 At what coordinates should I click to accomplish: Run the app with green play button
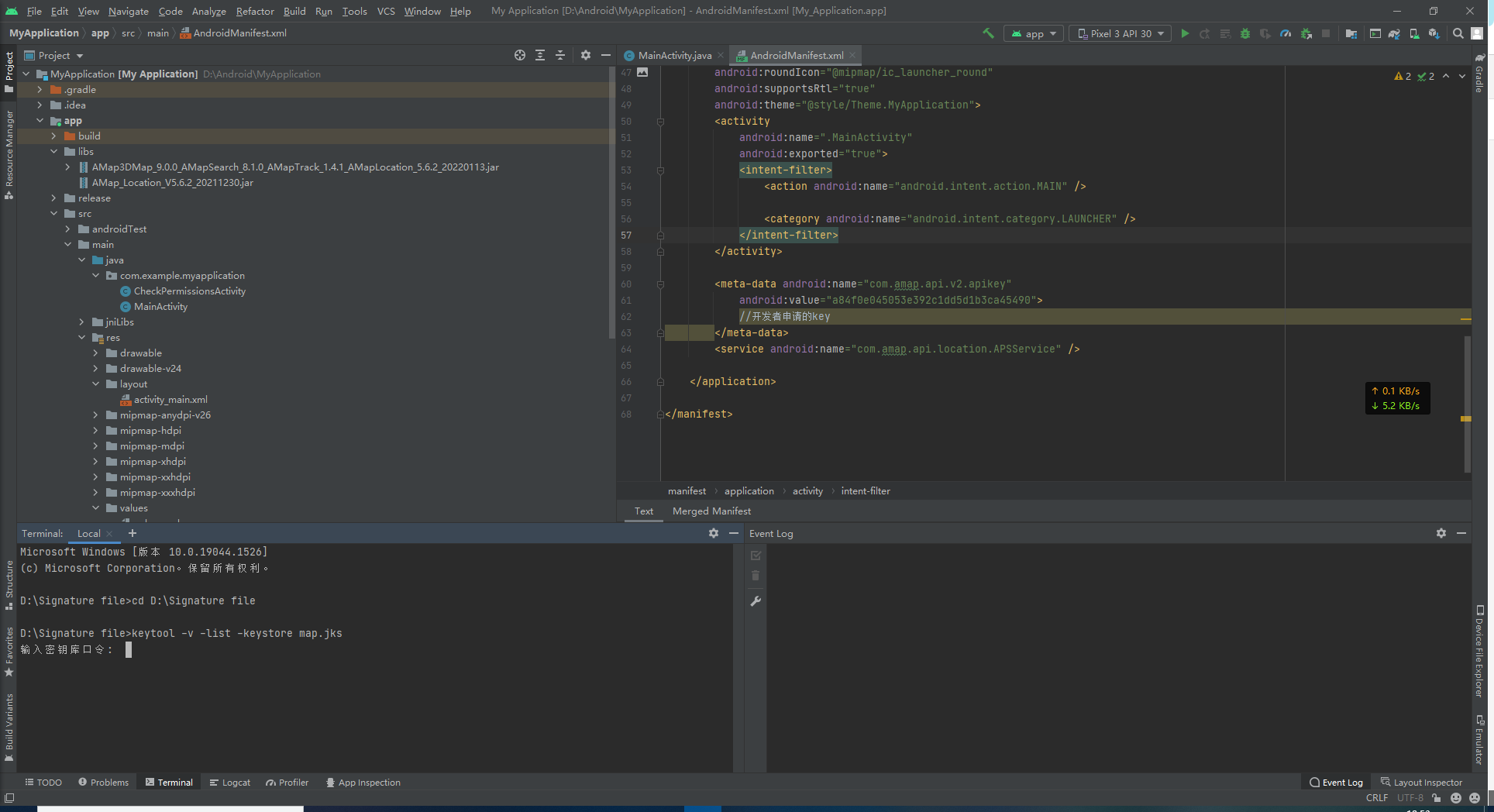tap(1185, 33)
